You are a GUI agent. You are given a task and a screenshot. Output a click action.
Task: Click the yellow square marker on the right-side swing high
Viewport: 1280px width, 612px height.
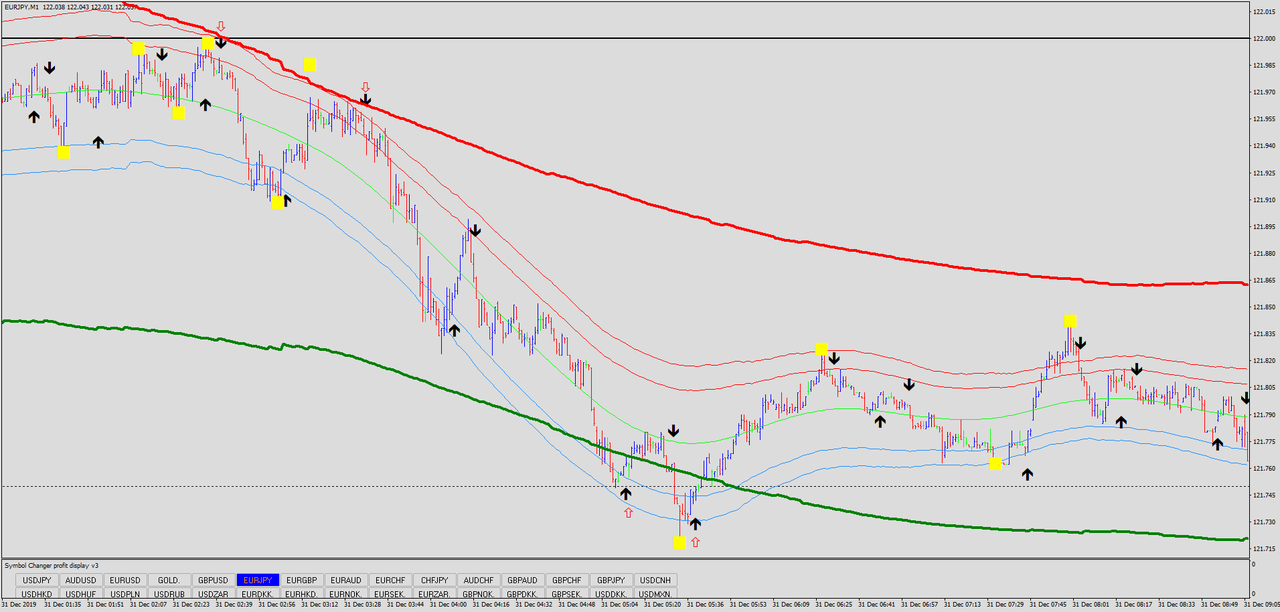[1069, 321]
